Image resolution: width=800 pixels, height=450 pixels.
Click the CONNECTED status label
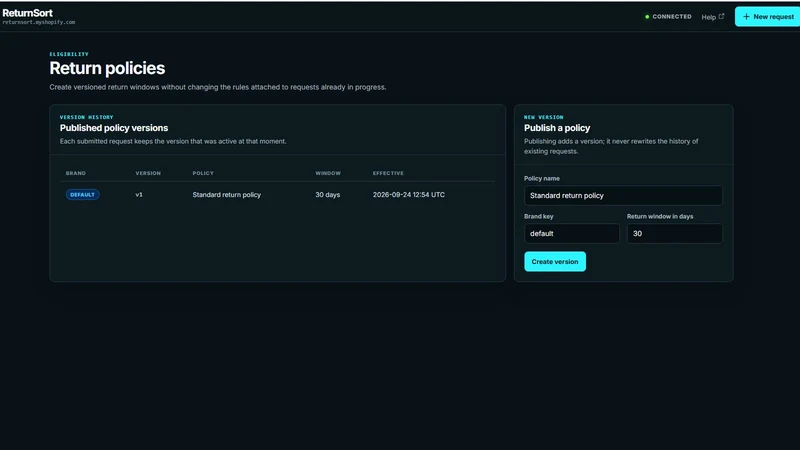click(672, 17)
